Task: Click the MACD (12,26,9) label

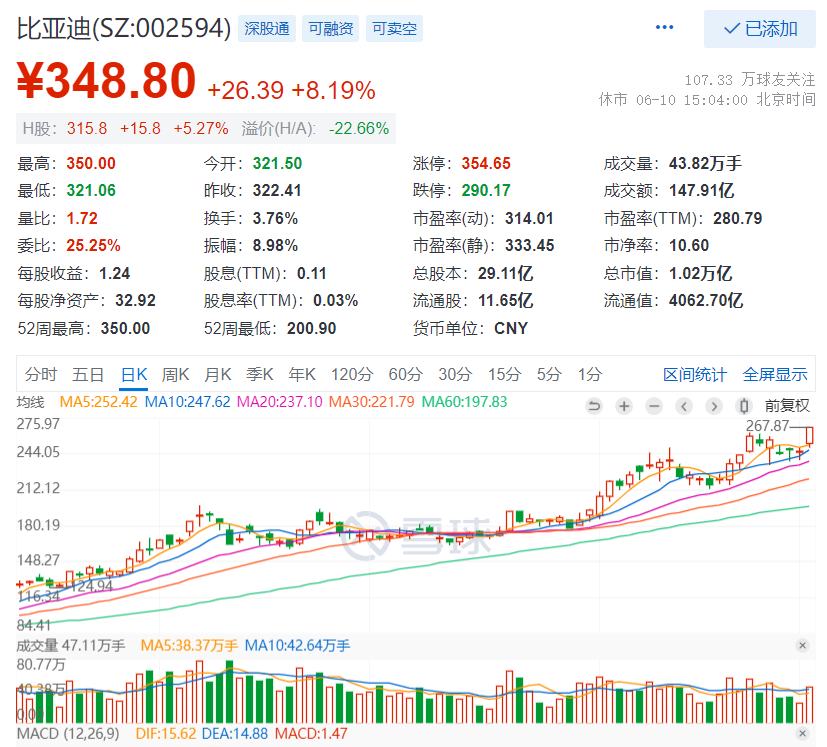Action: (68, 734)
